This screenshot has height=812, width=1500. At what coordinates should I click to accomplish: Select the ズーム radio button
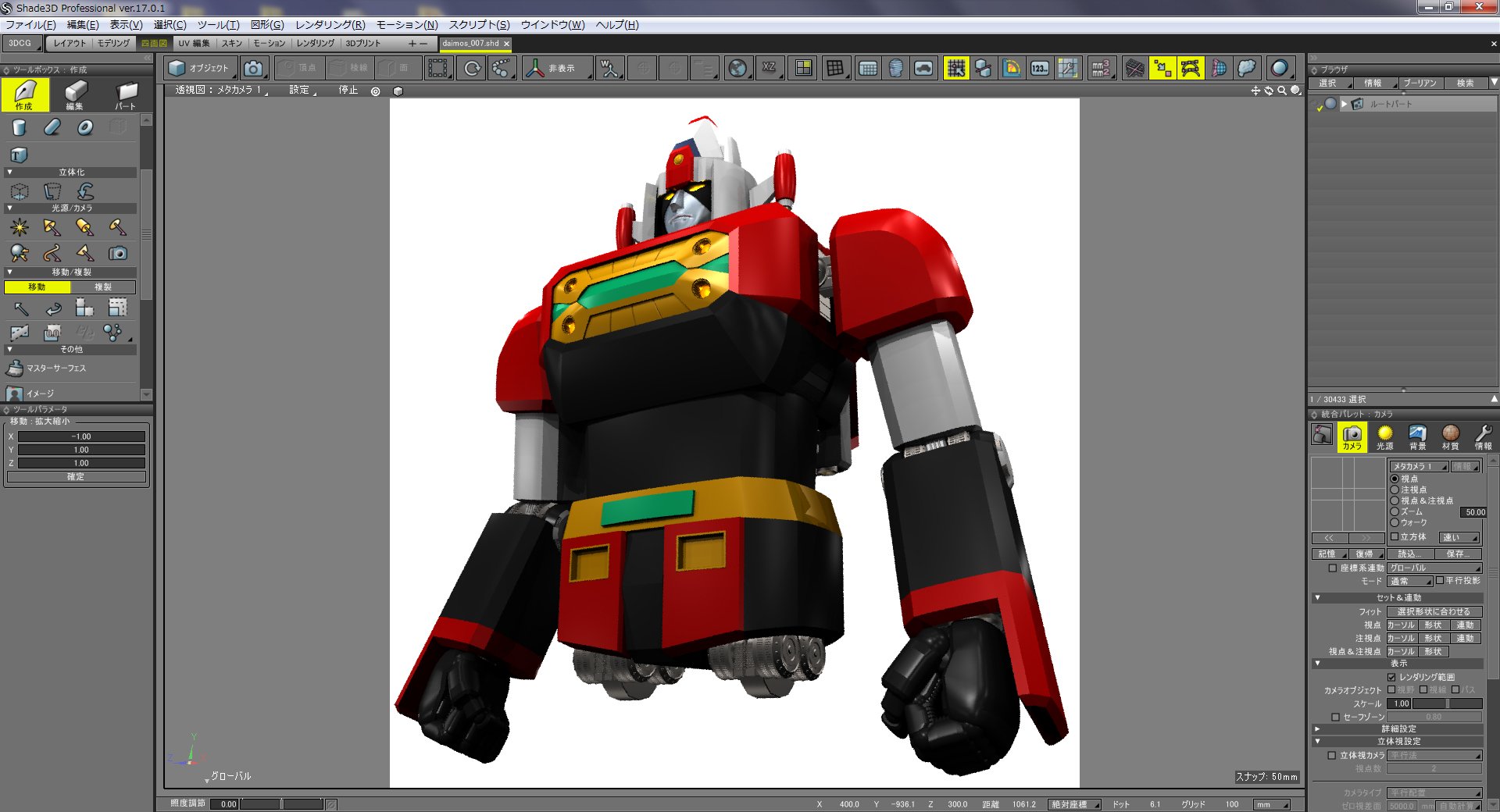(1394, 511)
